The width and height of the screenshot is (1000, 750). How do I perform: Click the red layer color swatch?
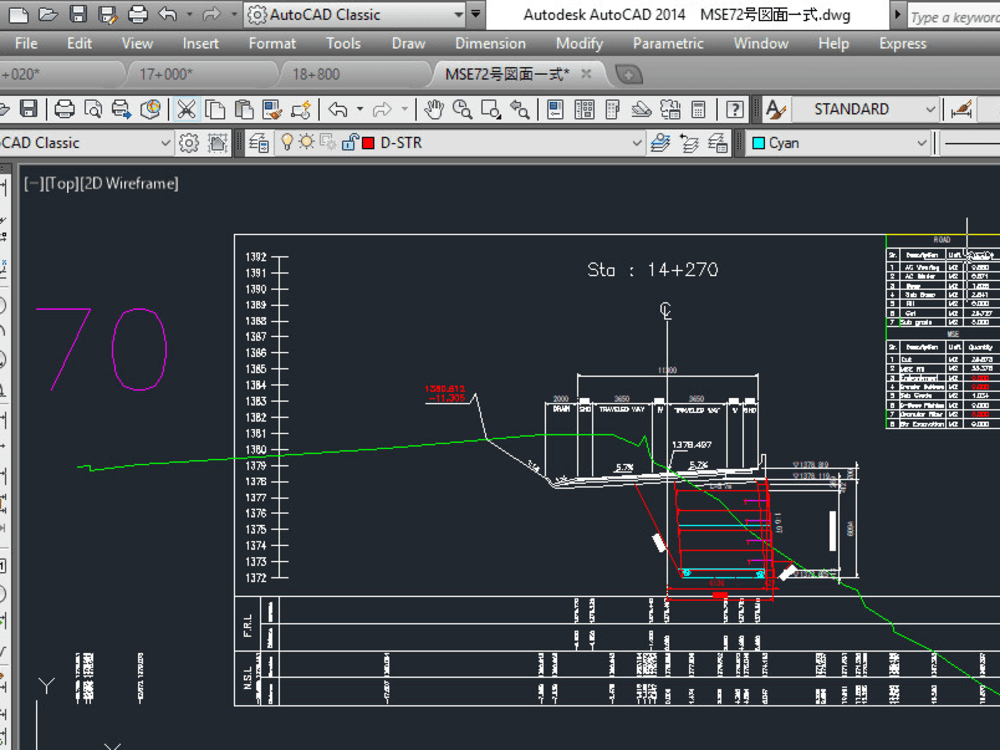pyautogui.click(x=368, y=142)
